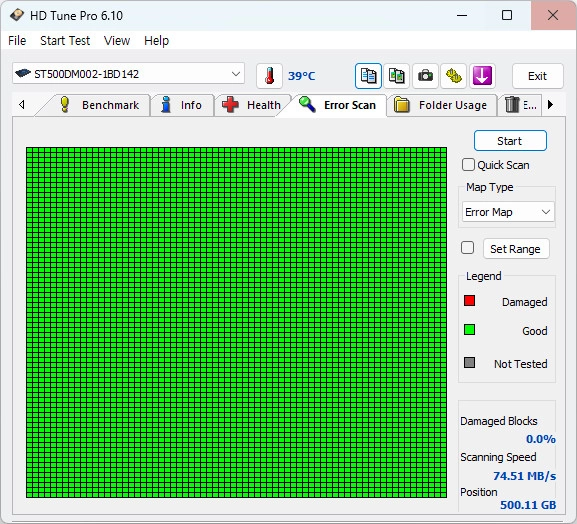Click the 39°C temperature reading
The width and height of the screenshot is (577, 524).
301,76
